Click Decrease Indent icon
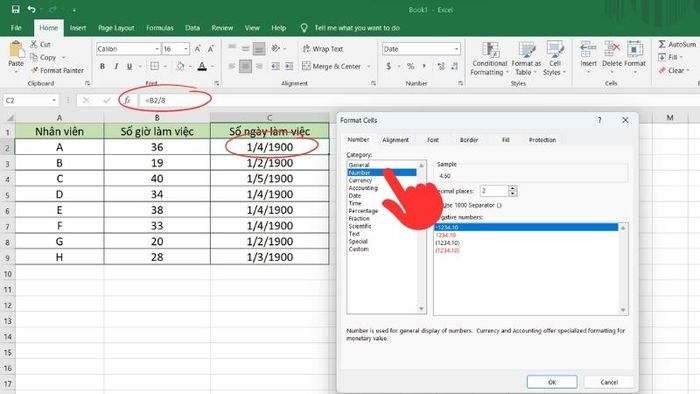 click(275, 66)
